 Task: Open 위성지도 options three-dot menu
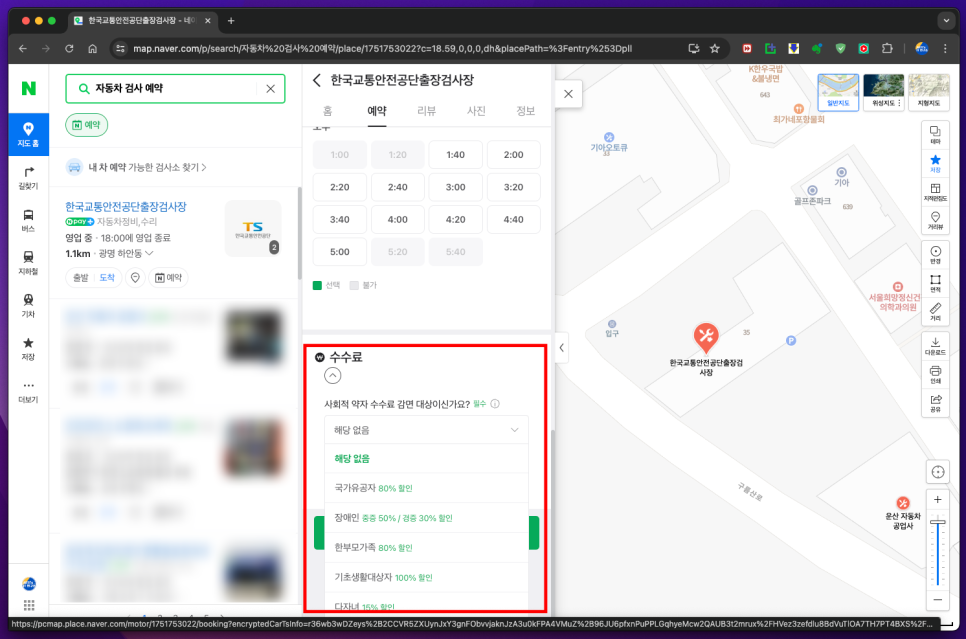coord(899,103)
